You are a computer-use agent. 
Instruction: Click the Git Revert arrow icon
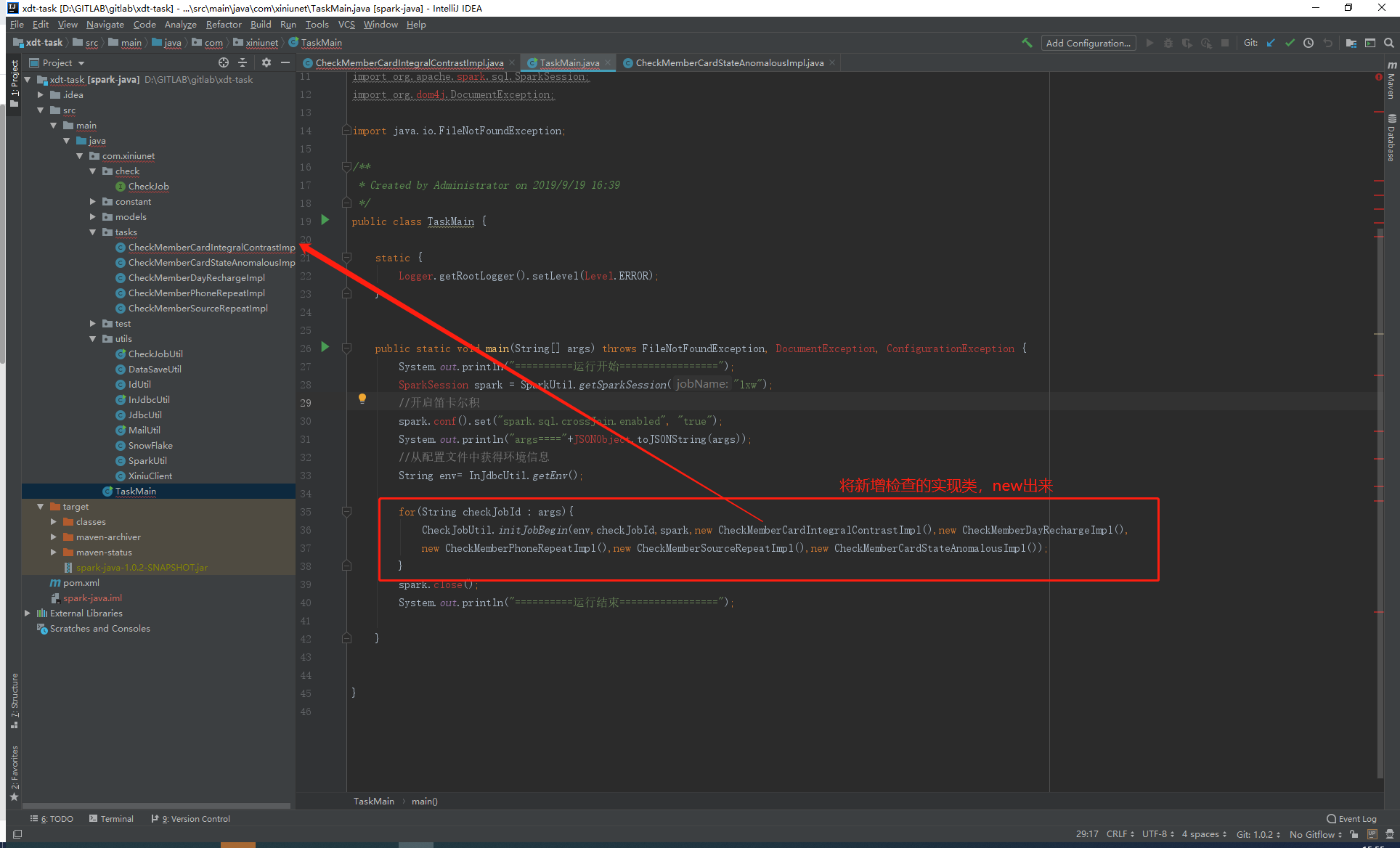(x=1327, y=43)
